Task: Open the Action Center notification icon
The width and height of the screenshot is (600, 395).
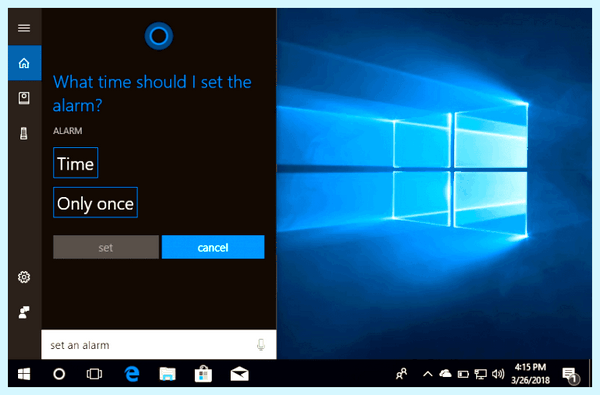Action: [570, 375]
